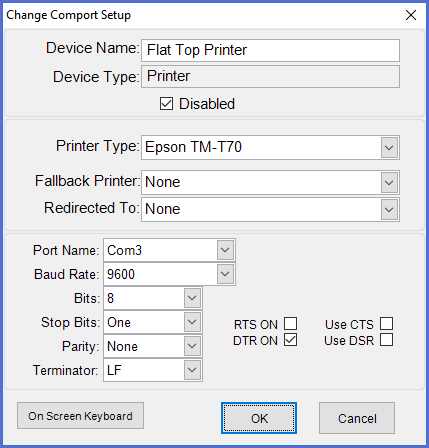Enable the RTS ON checkbox
429x448 pixels.
[x=290, y=324]
